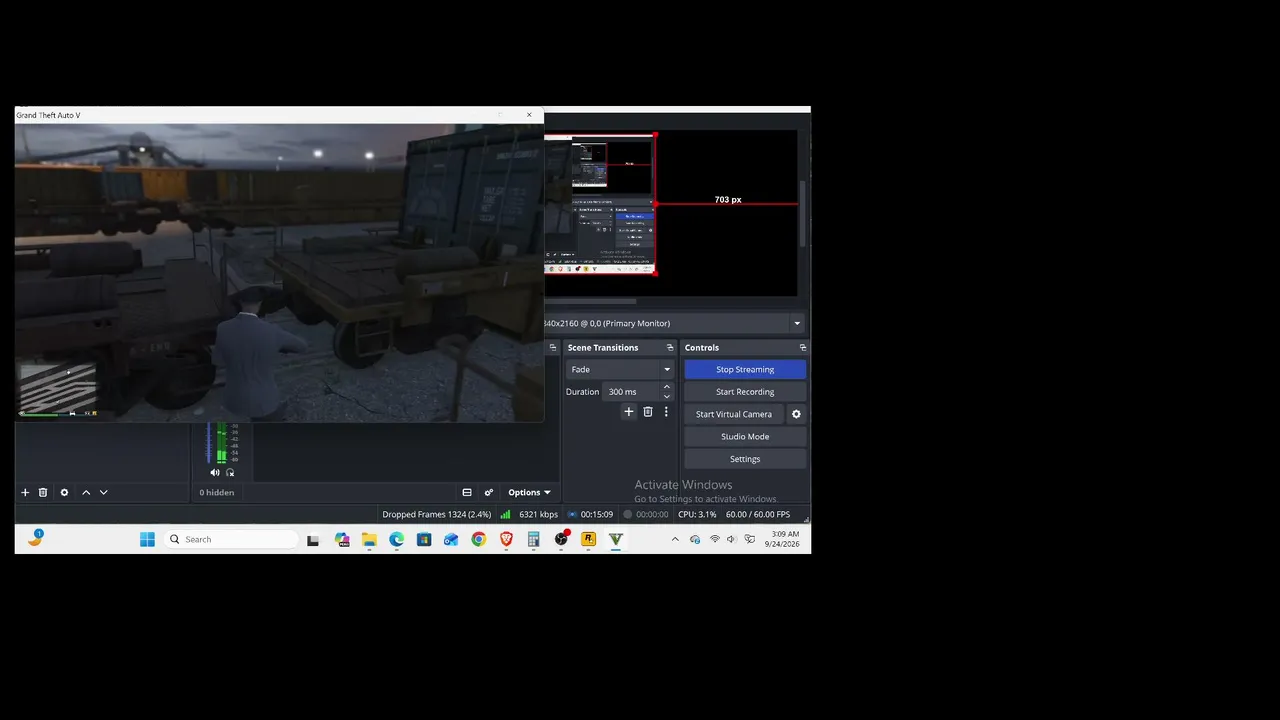Enable Studio Mode

745,437
